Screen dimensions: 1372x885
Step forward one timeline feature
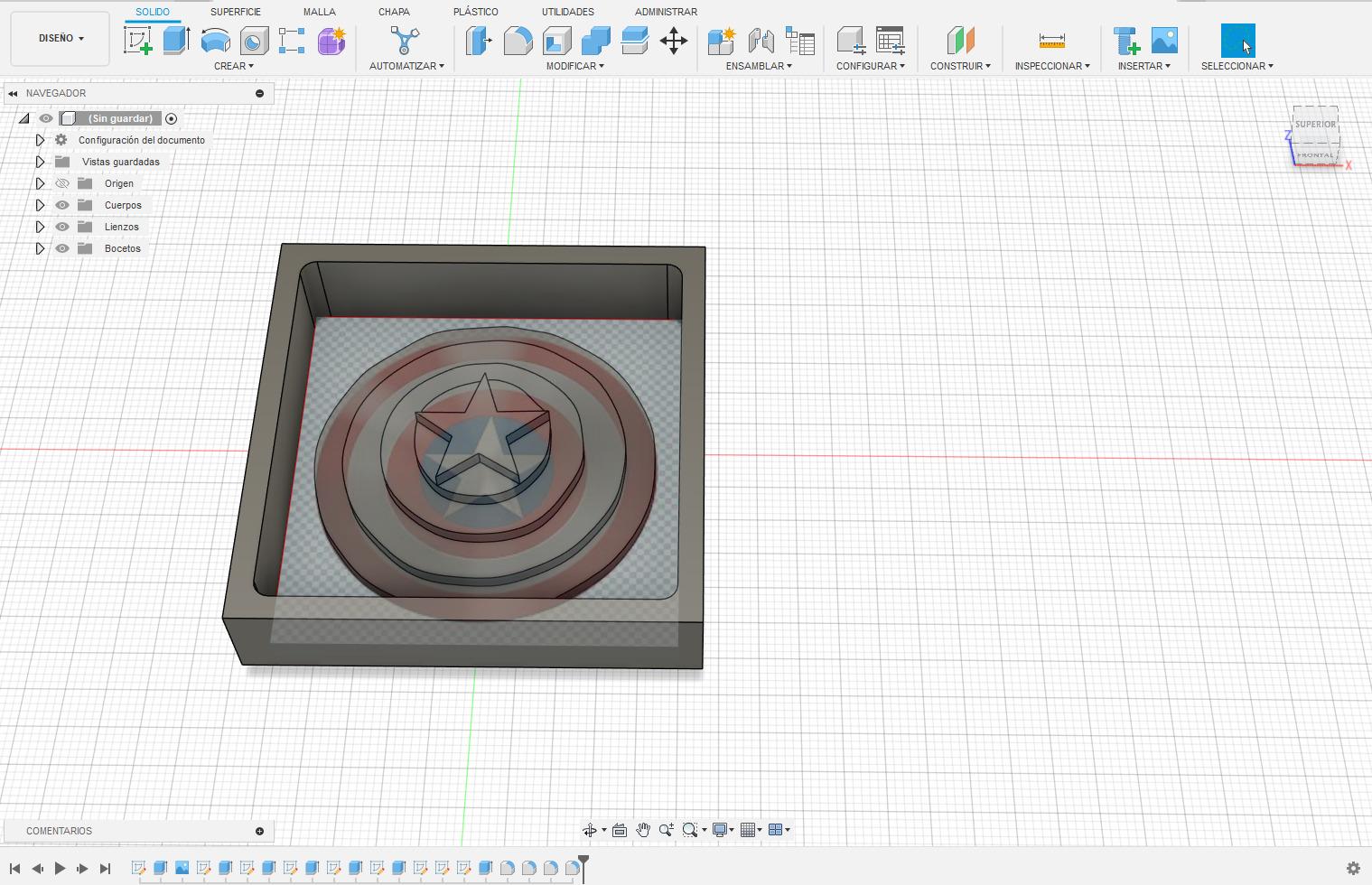coord(82,869)
